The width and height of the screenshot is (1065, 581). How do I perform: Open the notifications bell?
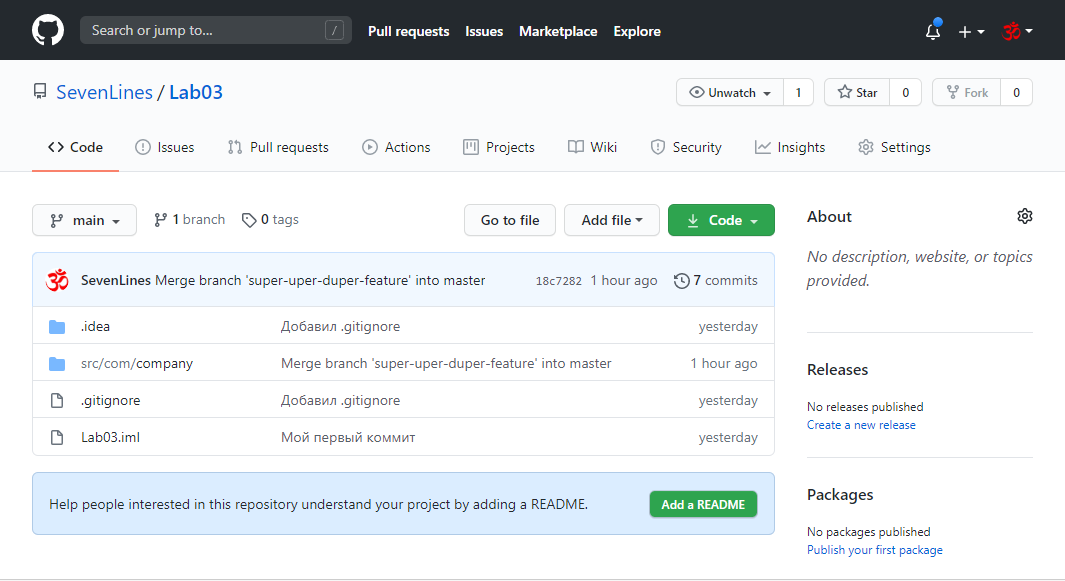pyautogui.click(x=933, y=31)
